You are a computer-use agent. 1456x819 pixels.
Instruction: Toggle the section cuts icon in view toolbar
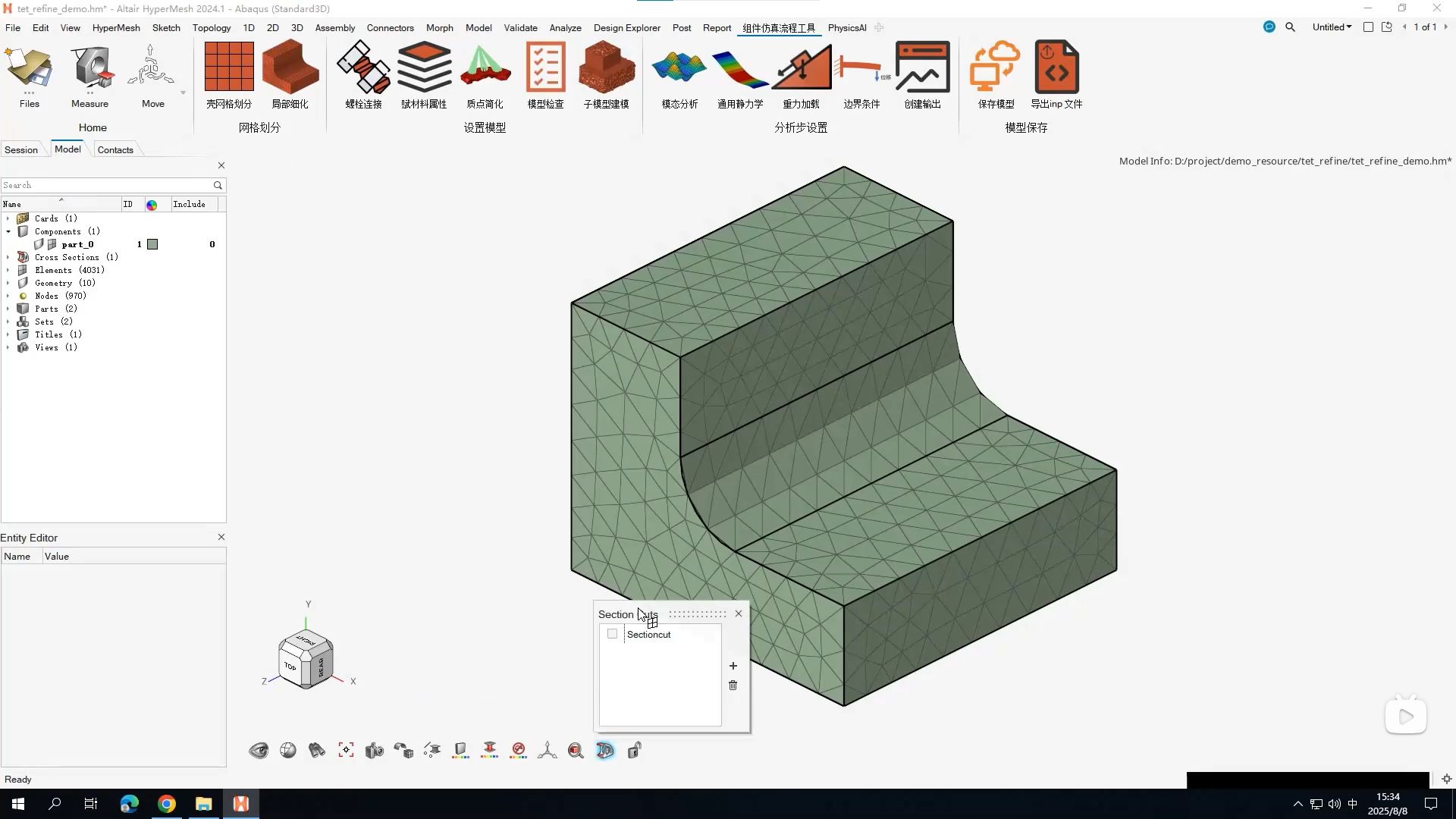(x=605, y=751)
